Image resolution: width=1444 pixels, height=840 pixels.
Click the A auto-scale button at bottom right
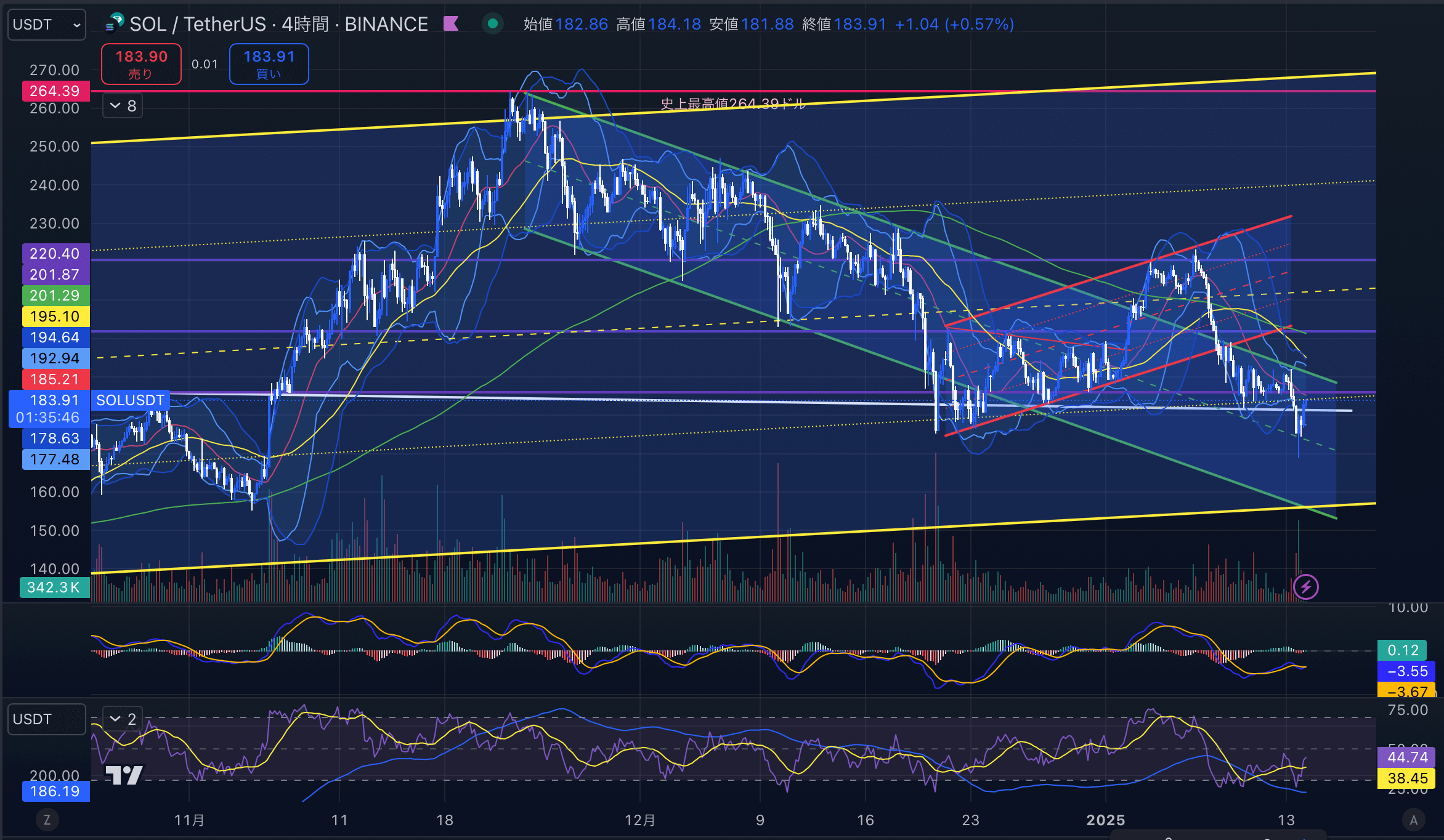(1413, 820)
